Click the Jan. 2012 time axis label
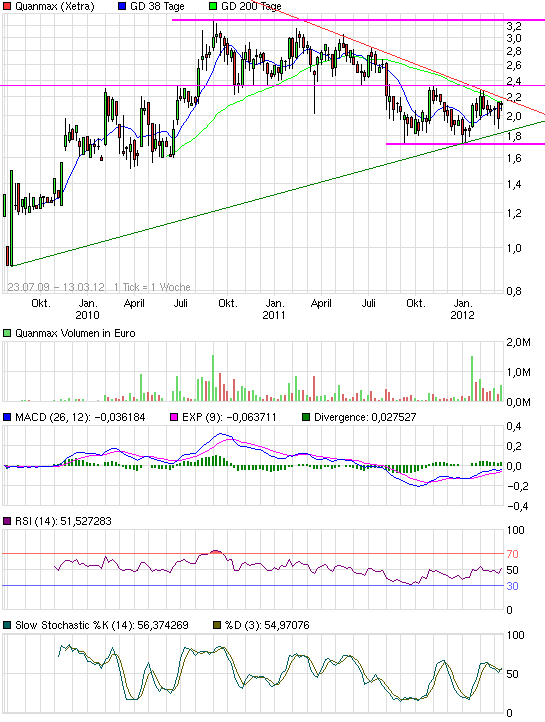This screenshot has width=545, height=722. coord(462,309)
